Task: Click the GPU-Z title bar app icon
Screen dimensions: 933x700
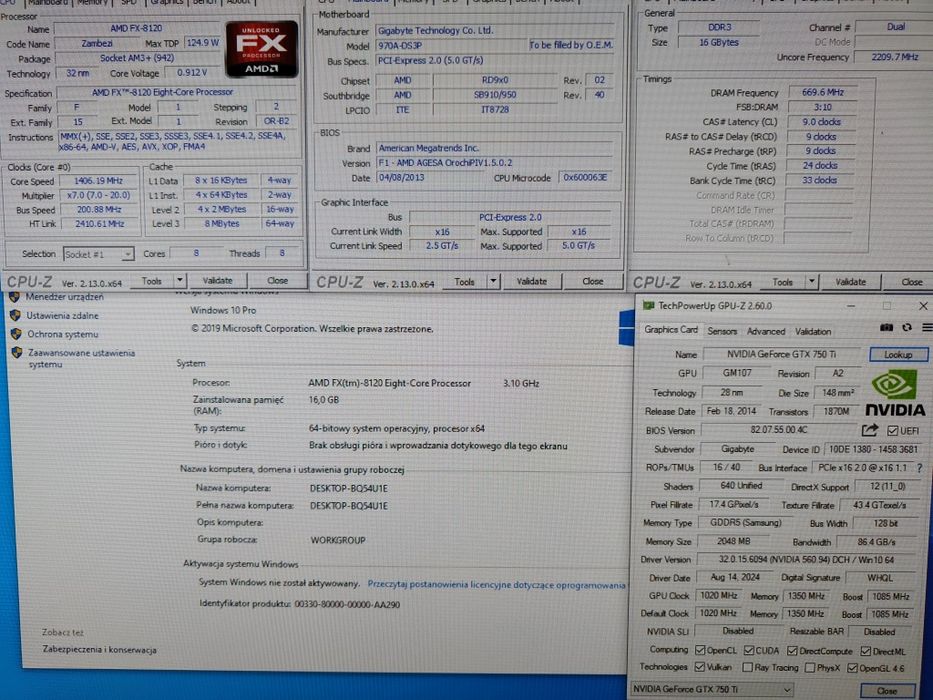Action: click(648, 305)
